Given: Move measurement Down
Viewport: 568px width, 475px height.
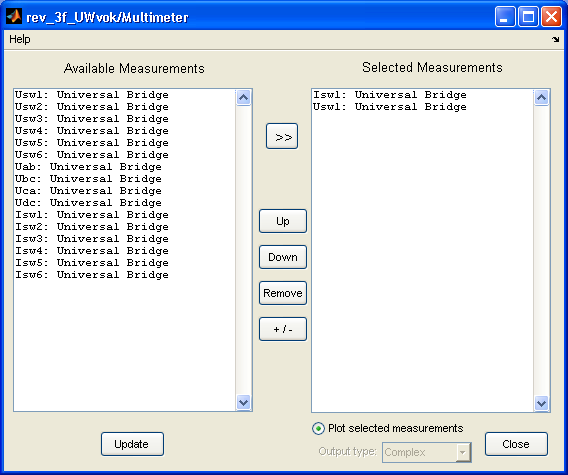Looking at the screenshot, I should click(283, 257).
